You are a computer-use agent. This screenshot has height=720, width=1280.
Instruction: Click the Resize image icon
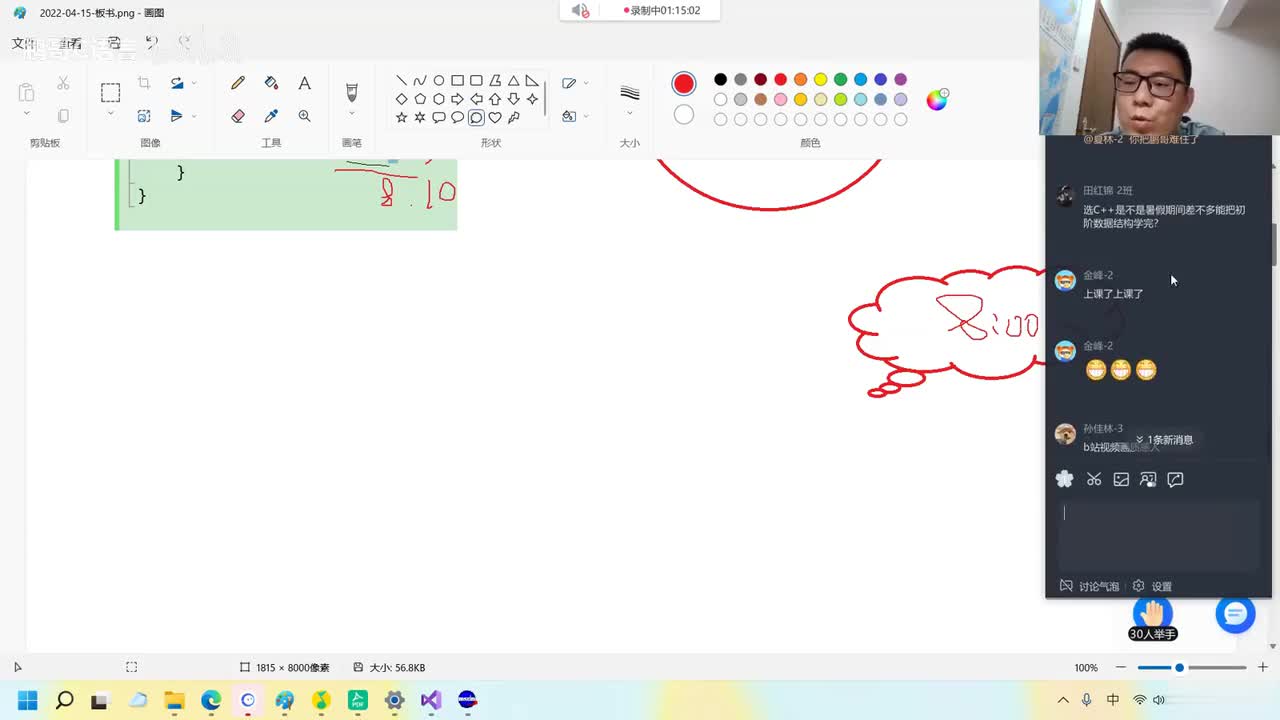point(144,116)
